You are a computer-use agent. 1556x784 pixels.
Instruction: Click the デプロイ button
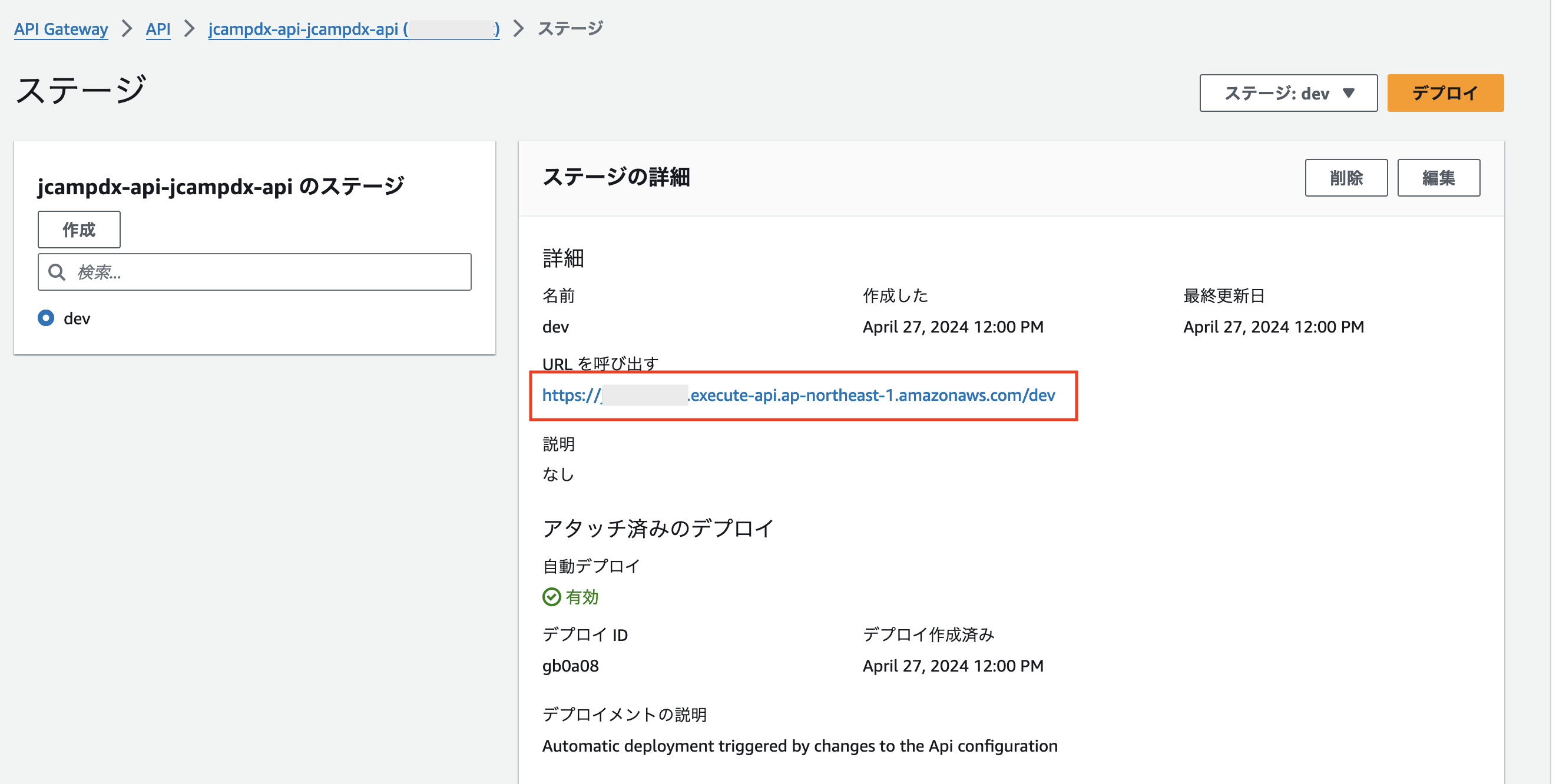(x=1446, y=92)
